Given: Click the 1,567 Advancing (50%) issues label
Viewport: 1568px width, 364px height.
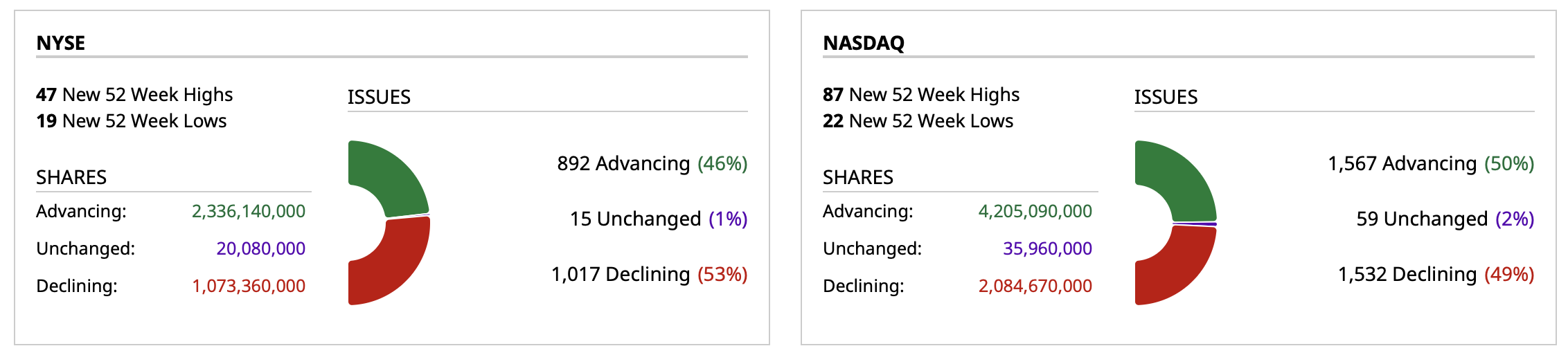Looking at the screenshot, I should [x=1431, y=163].
